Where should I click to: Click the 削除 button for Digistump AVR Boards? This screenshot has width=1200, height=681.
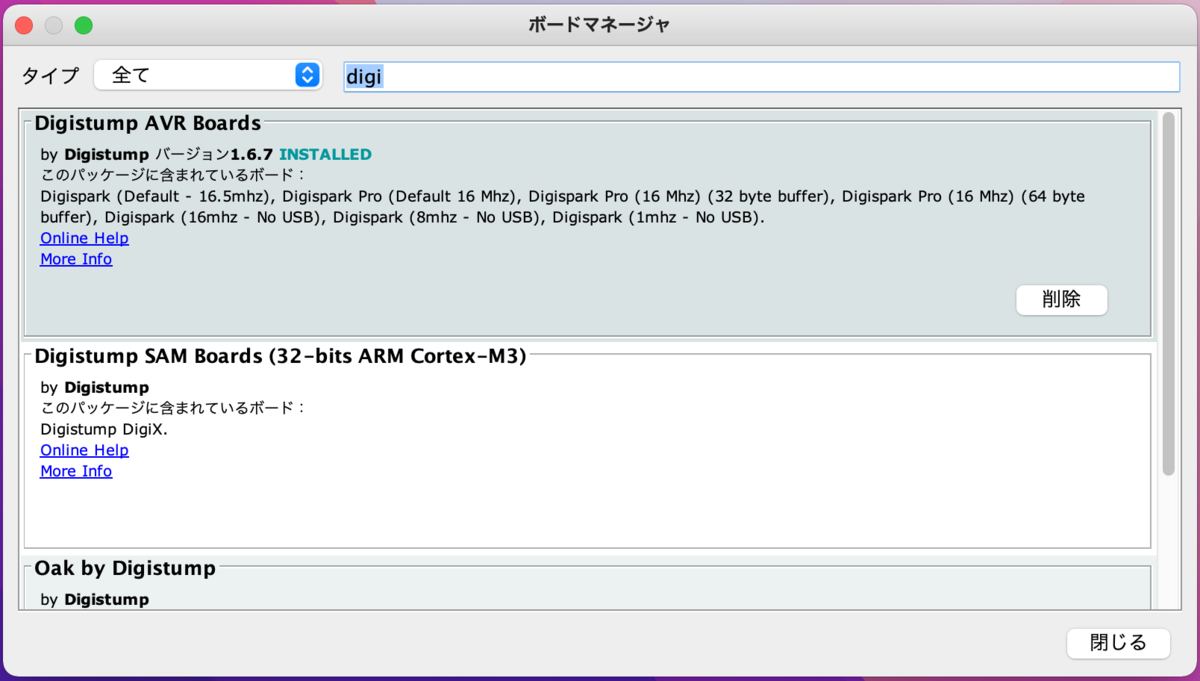coord(1061,299)
